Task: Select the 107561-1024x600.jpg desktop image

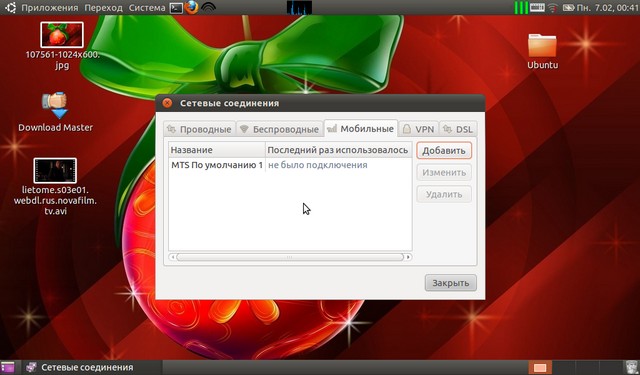Action: 62,46
